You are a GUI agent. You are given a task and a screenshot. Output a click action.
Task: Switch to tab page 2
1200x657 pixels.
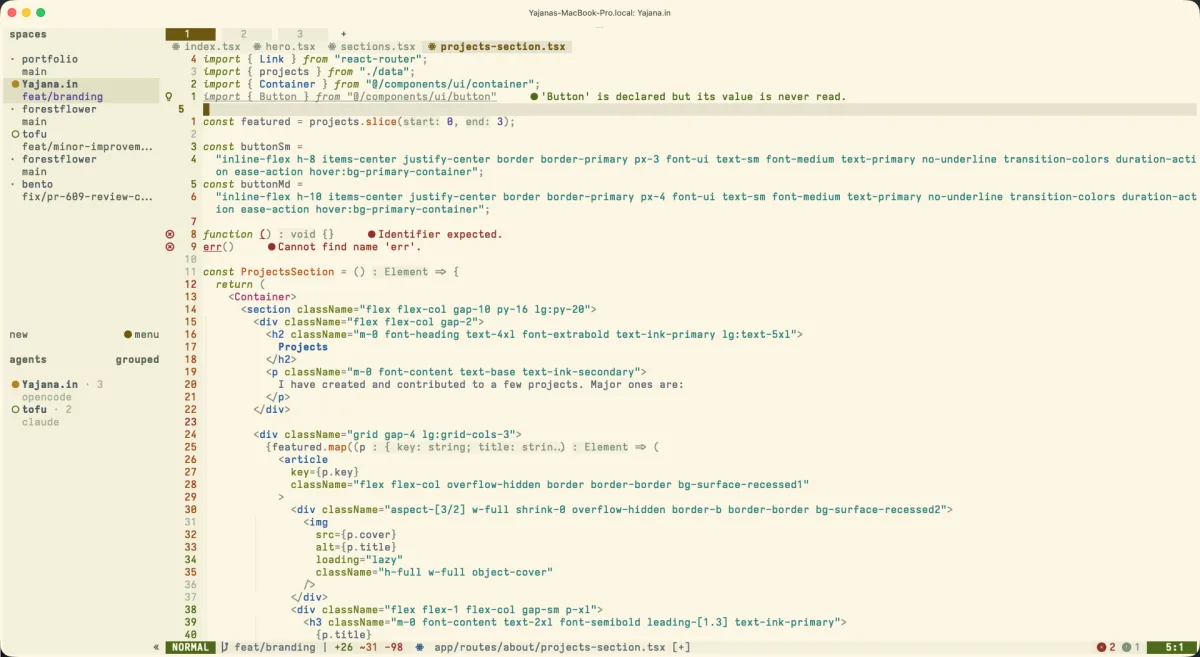click(243, 34)
